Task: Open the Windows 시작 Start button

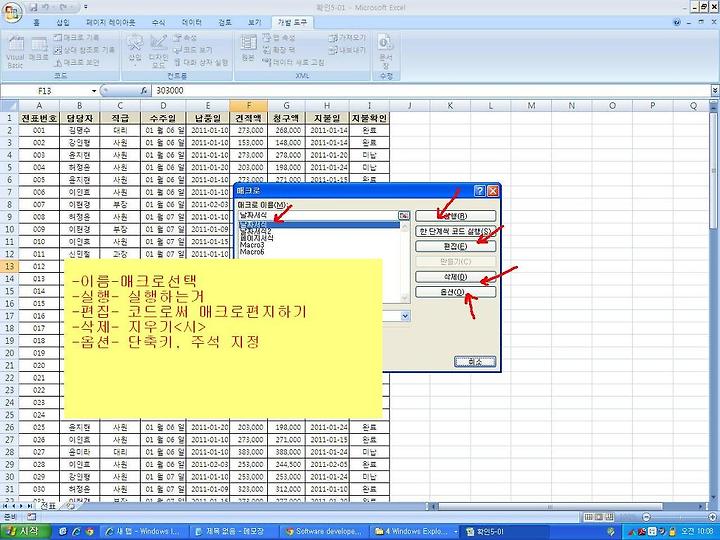Action: coord(26,531)
